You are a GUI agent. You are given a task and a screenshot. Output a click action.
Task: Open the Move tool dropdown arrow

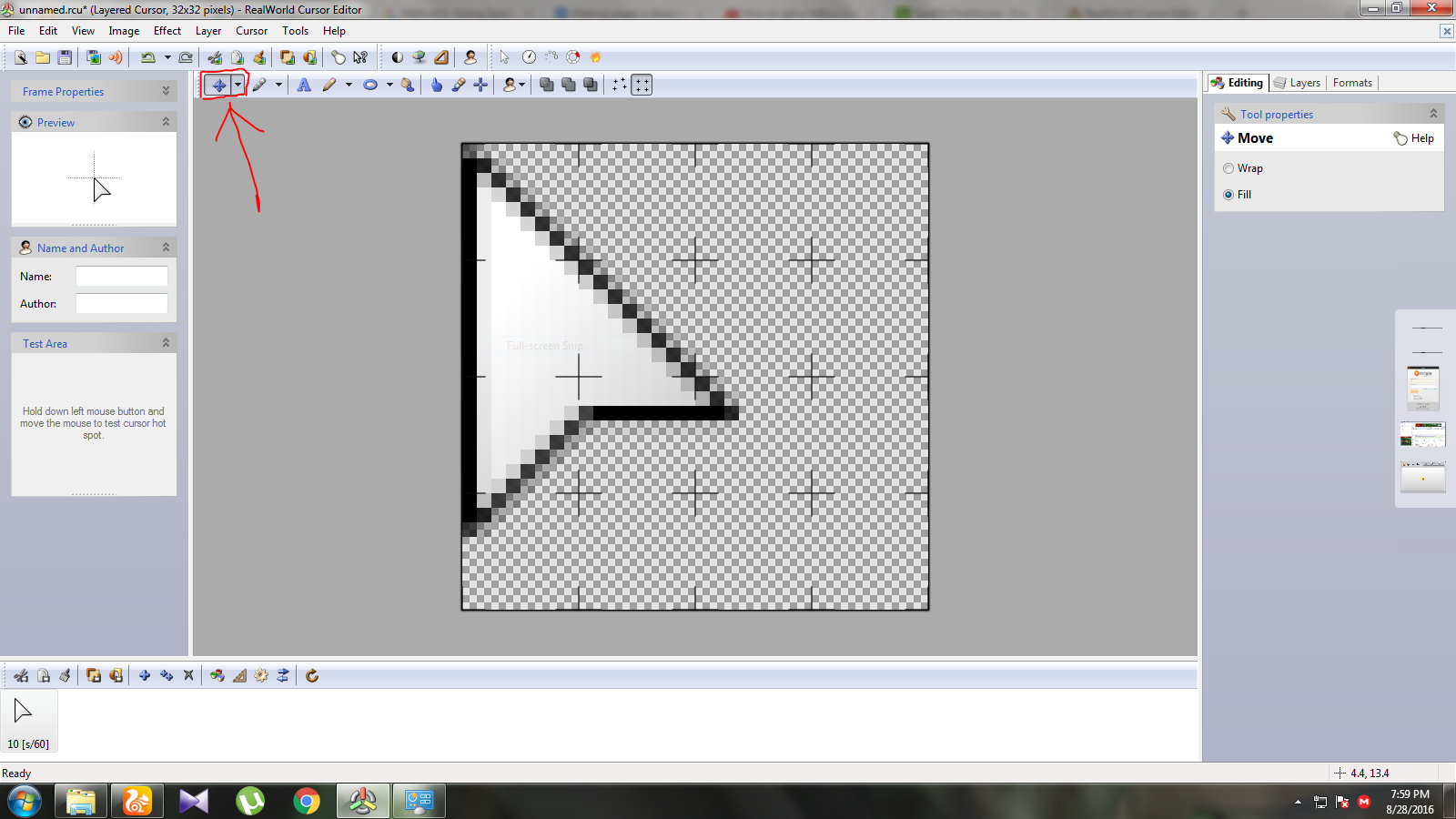(238, 84)
